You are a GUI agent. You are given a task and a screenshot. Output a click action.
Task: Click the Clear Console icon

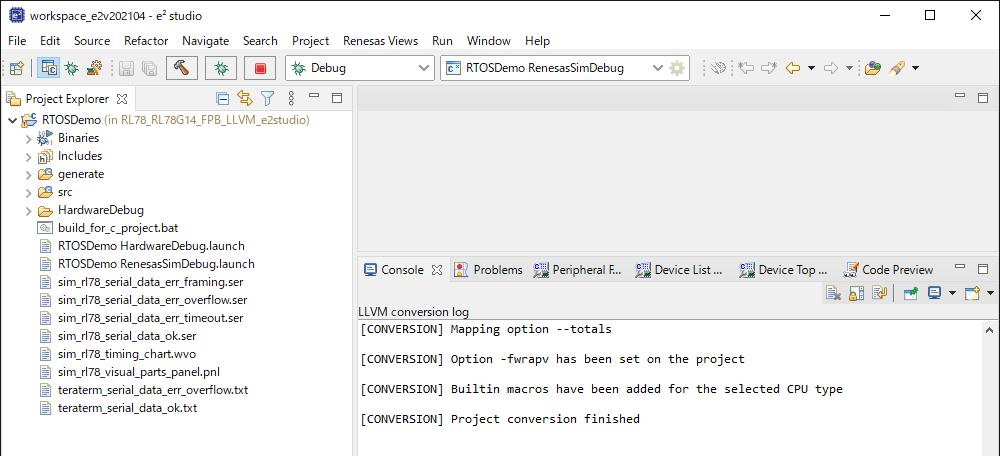coord(834,293)
